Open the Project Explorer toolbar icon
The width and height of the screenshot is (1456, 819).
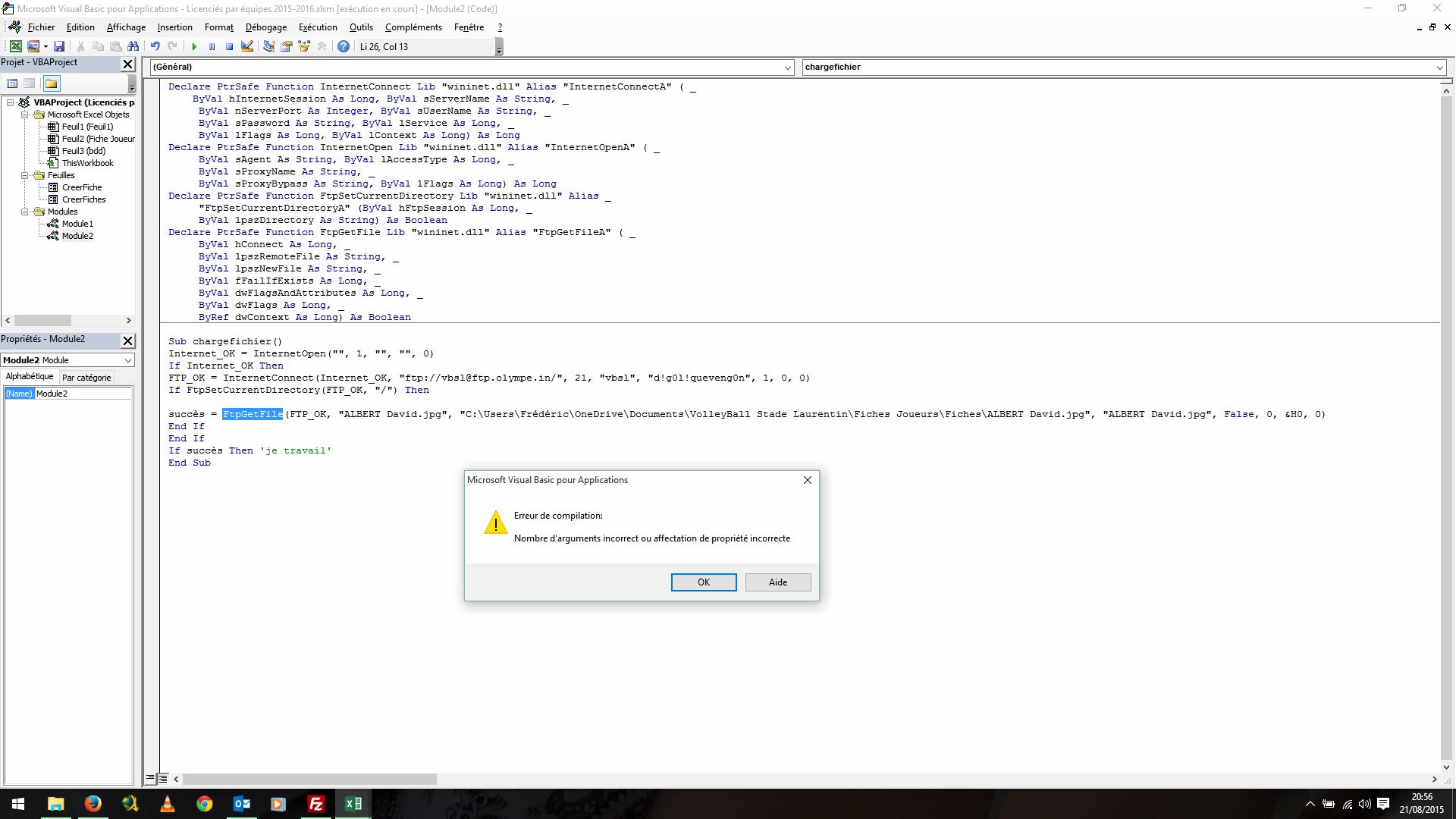click(268, 46)
